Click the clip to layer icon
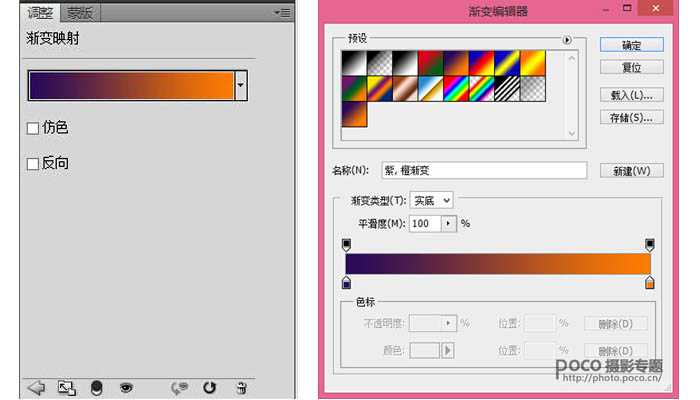 click(97, 388)
